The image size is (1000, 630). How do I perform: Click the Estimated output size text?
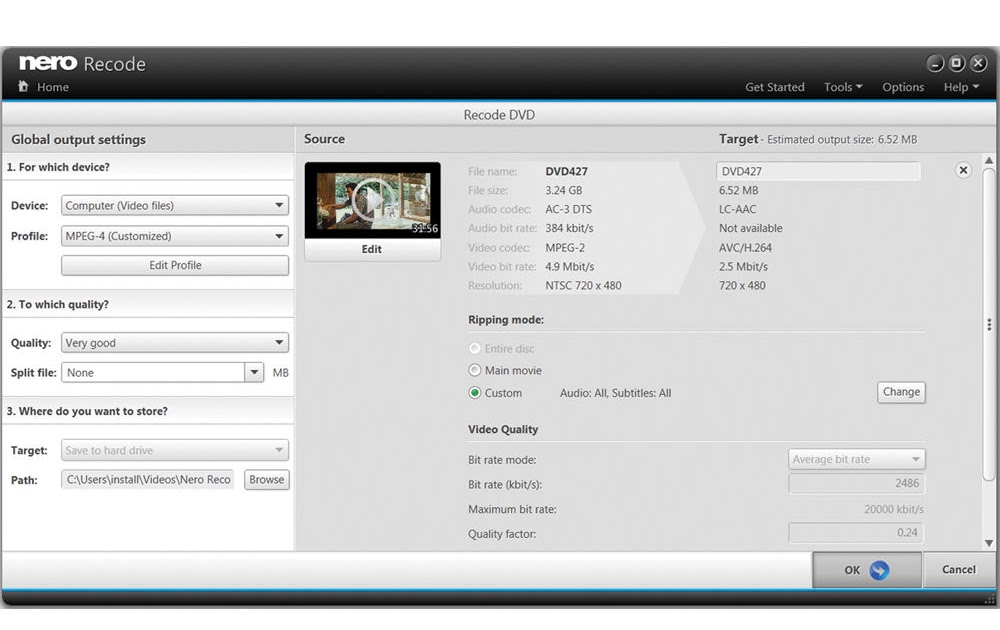coord(842,139)
